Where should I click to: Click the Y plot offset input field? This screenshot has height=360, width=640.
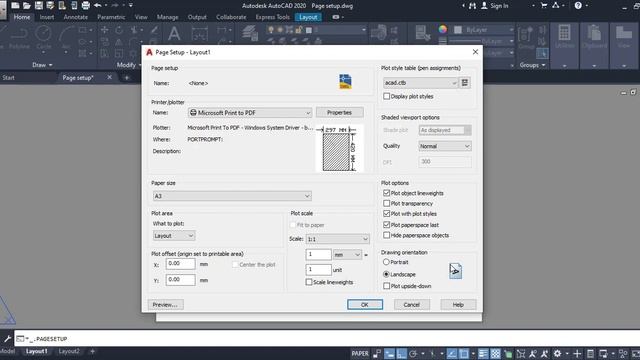coord(180,280)
